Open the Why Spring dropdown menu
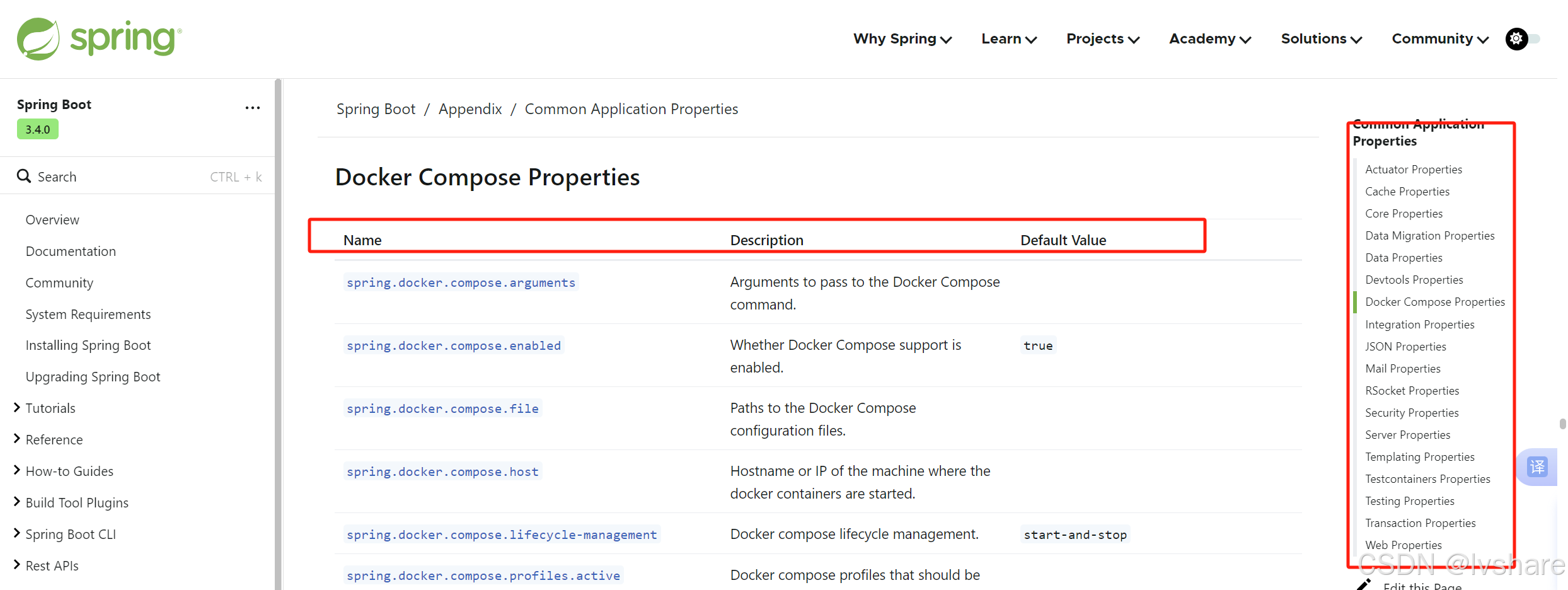 click(902, 39)
